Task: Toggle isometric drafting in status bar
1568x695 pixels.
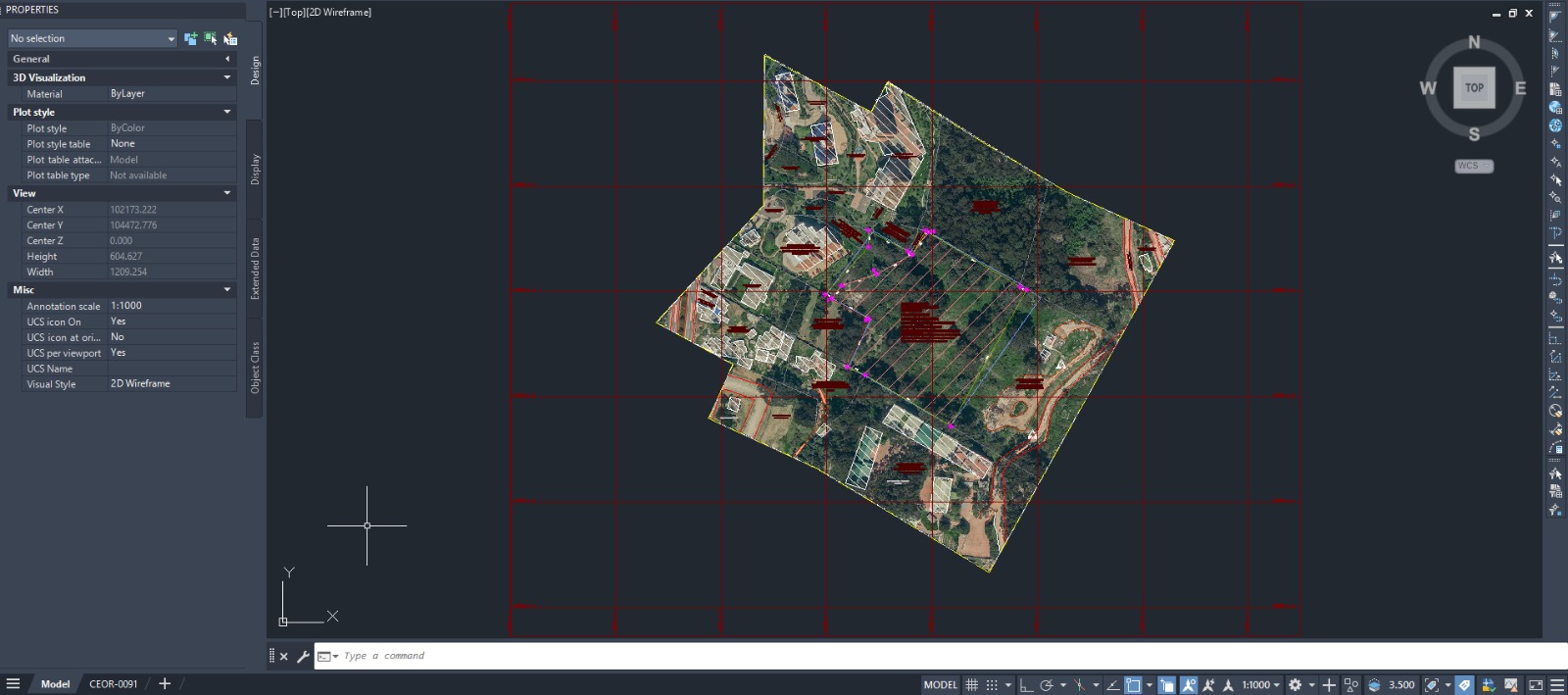Action: (x=1079, y=685)
